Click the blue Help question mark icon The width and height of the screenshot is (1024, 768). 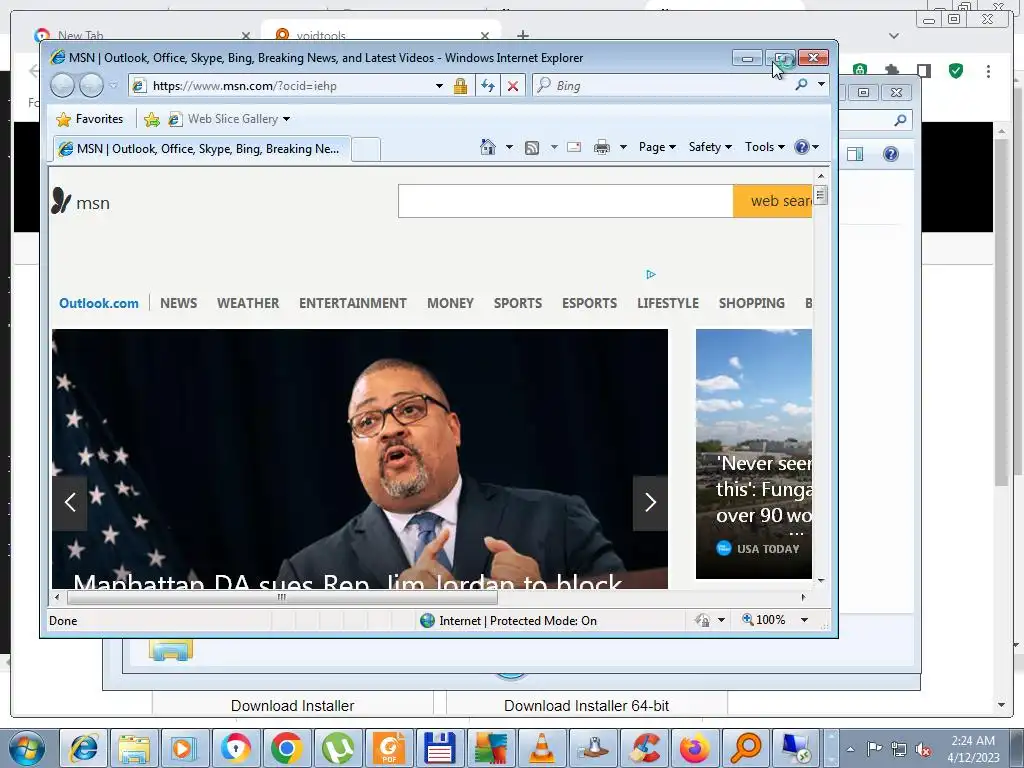coord(802,147)
